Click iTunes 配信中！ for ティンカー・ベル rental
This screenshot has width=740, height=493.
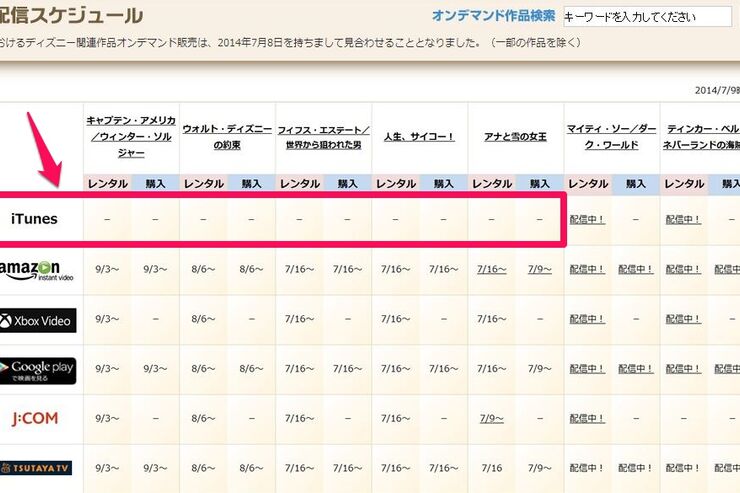pyautogui.click(x=683, y=219)
